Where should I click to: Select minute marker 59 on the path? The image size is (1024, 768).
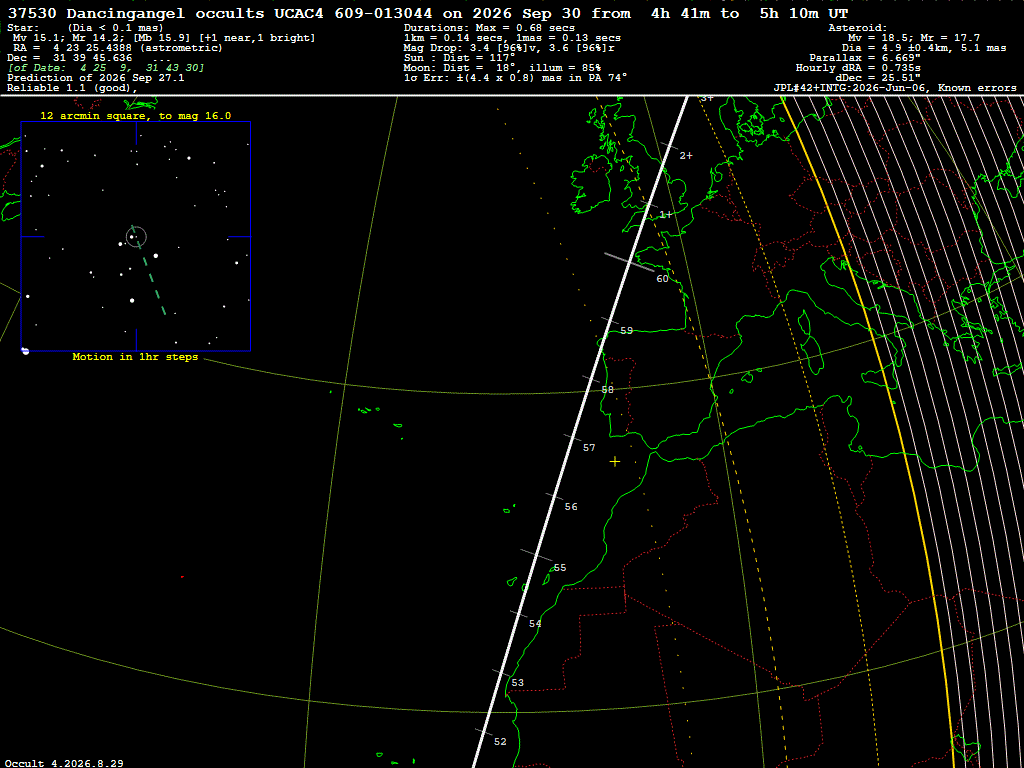coord(626,330)
